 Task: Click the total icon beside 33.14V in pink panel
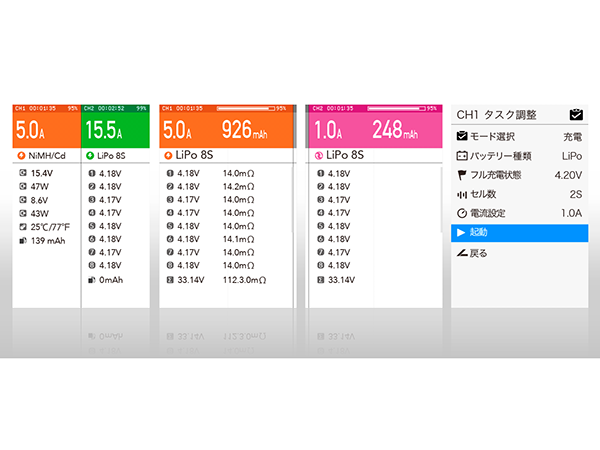[x=321, y=280]
